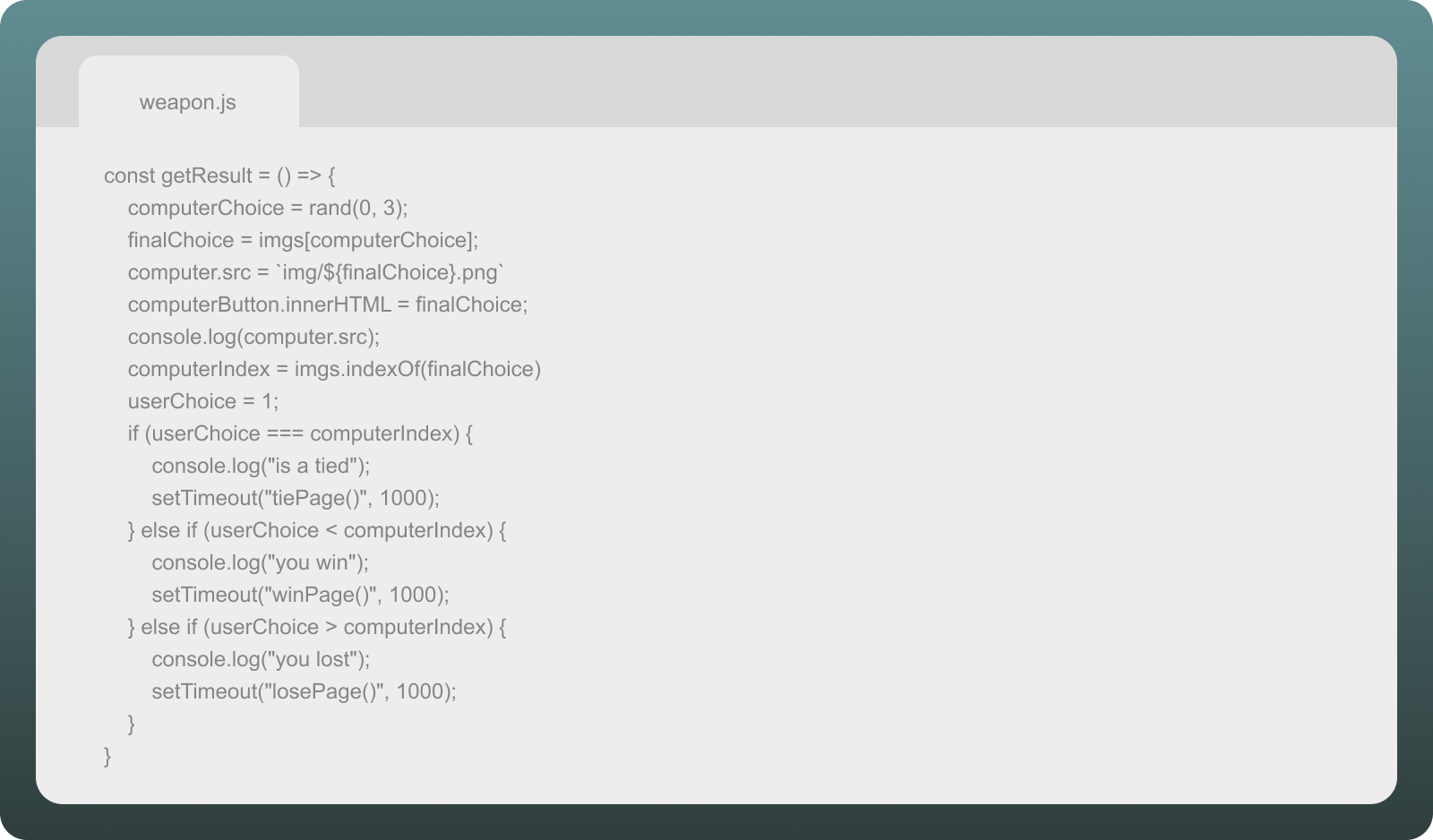Viewport: 1433px width, 840px height.
Task: Place cursor on finalChoice = imgs[computerChoice] line
Action: [x=303, y=240]
